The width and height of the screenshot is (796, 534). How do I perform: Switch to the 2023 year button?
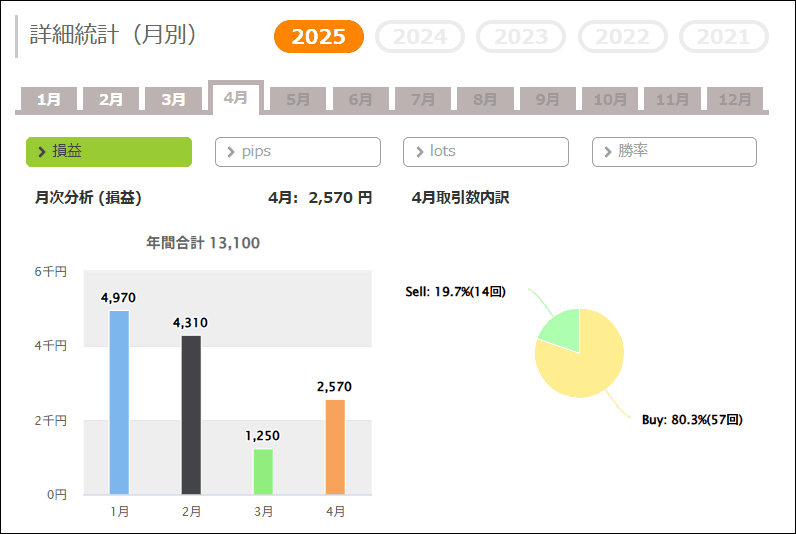point(521,37)
